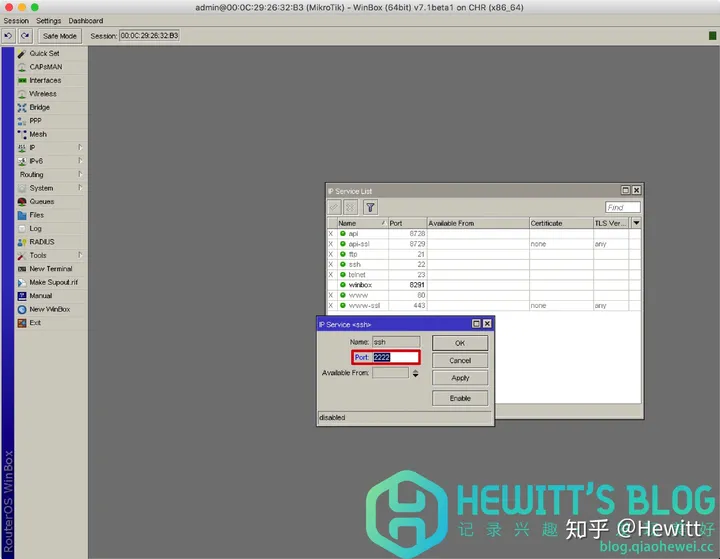720x559 pixels.
Task: Click the Undo toolbar arrow
Action: click(8, 36)
